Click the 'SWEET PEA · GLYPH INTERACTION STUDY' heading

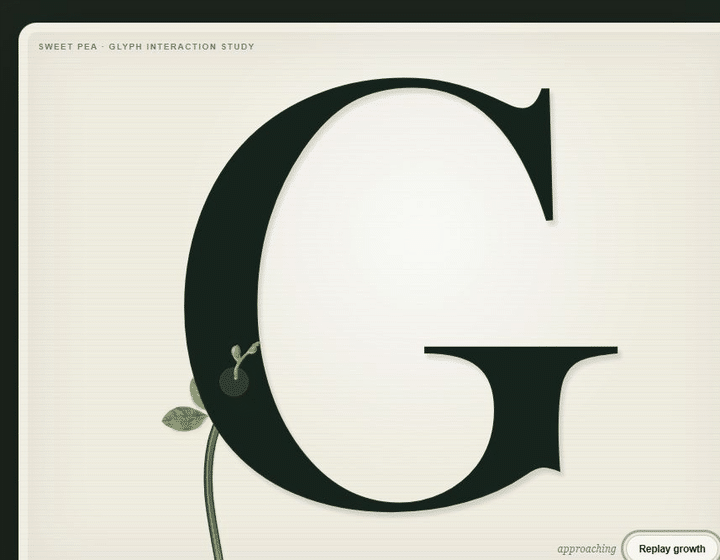coord(146,47)
